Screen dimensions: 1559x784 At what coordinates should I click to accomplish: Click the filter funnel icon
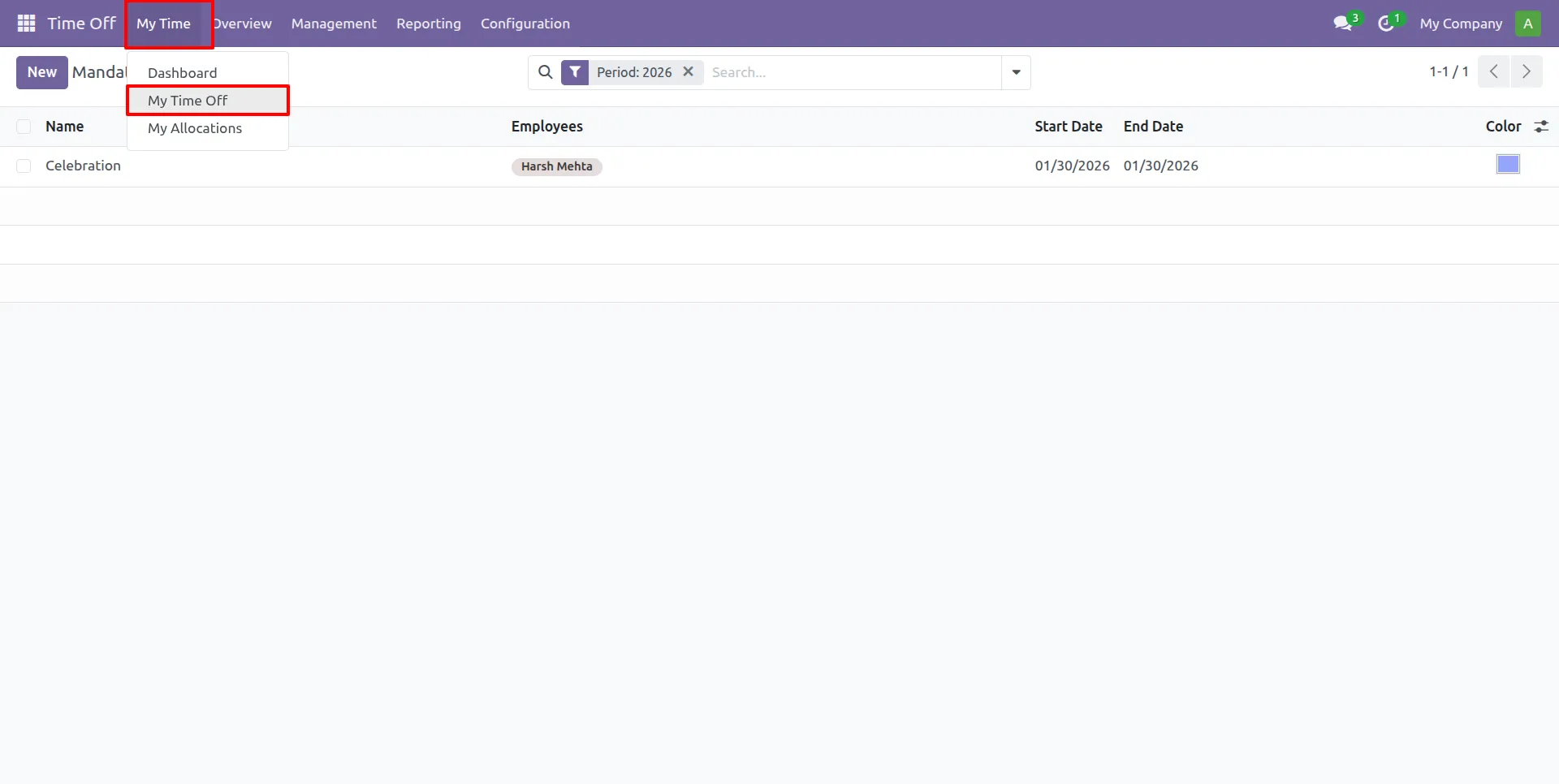tap(575, 72)
